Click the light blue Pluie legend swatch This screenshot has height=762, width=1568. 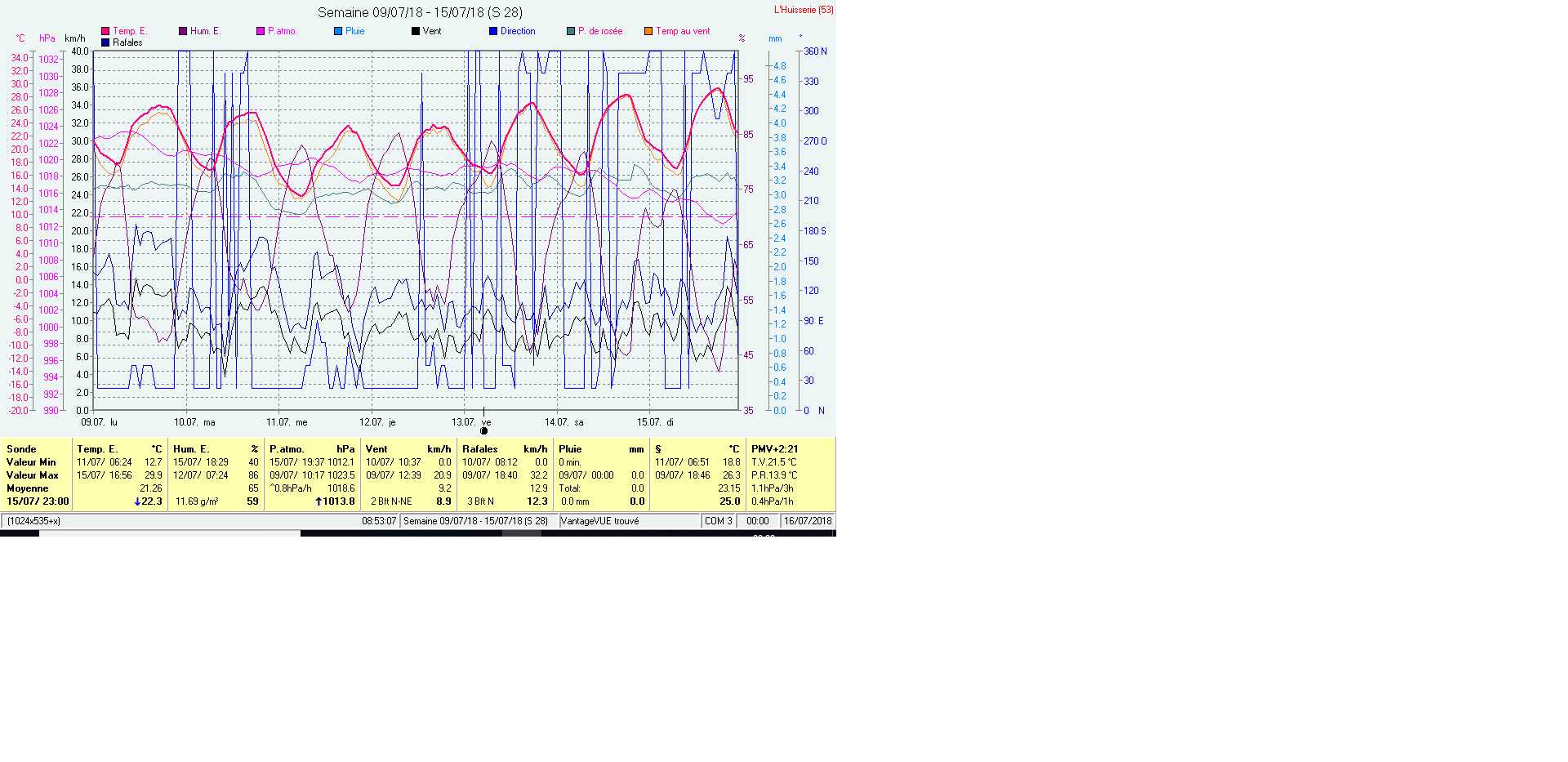pyautogui.click(x=338, y=31)
